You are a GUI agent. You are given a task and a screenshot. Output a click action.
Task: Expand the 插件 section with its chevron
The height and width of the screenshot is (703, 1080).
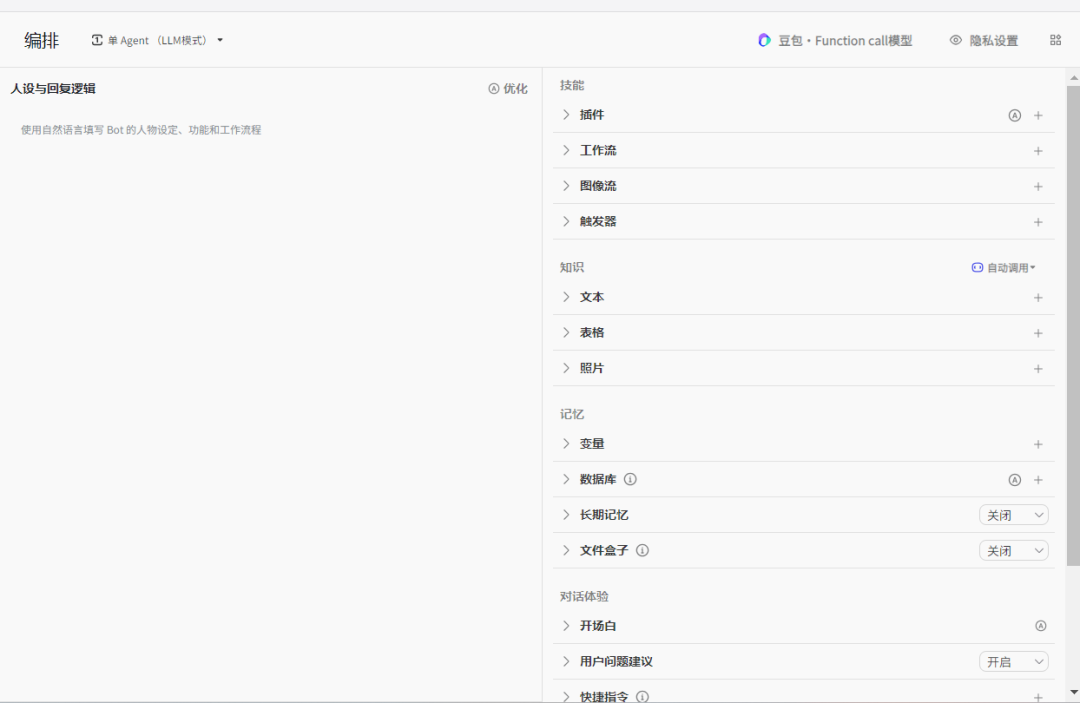pyautogui.click(x=567, y=115)
